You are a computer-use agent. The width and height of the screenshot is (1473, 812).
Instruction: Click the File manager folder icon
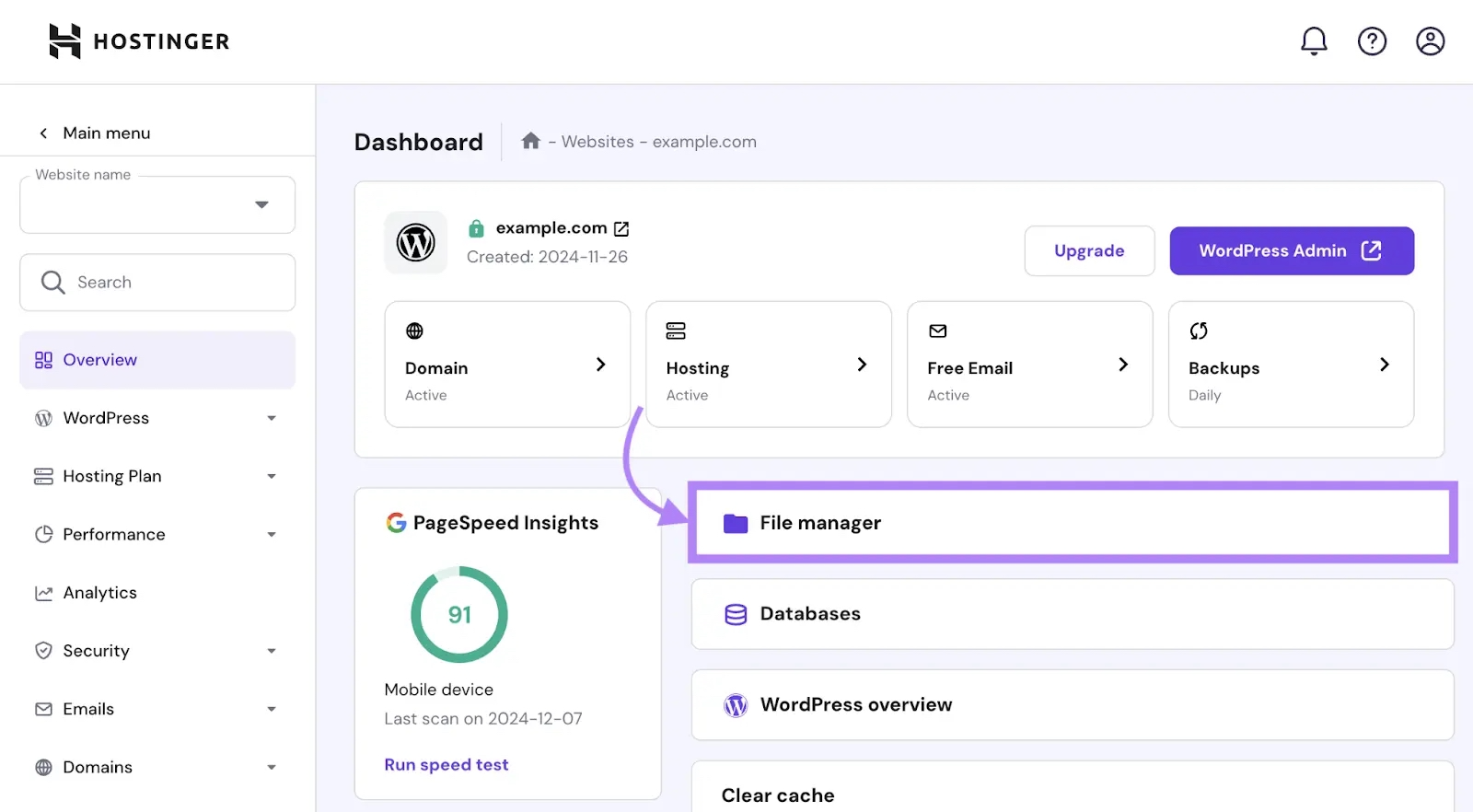[735, 524]
